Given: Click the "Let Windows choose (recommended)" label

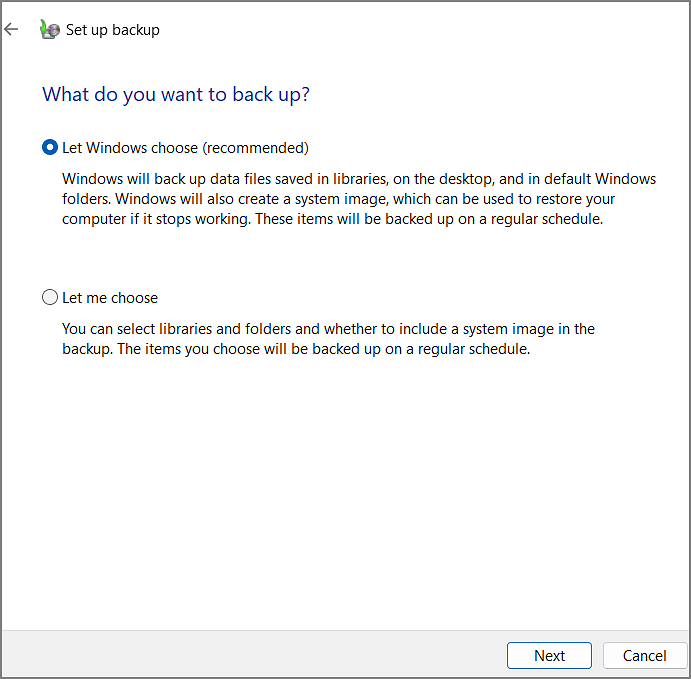Looking at the screenshot, I should coord(185,148).
